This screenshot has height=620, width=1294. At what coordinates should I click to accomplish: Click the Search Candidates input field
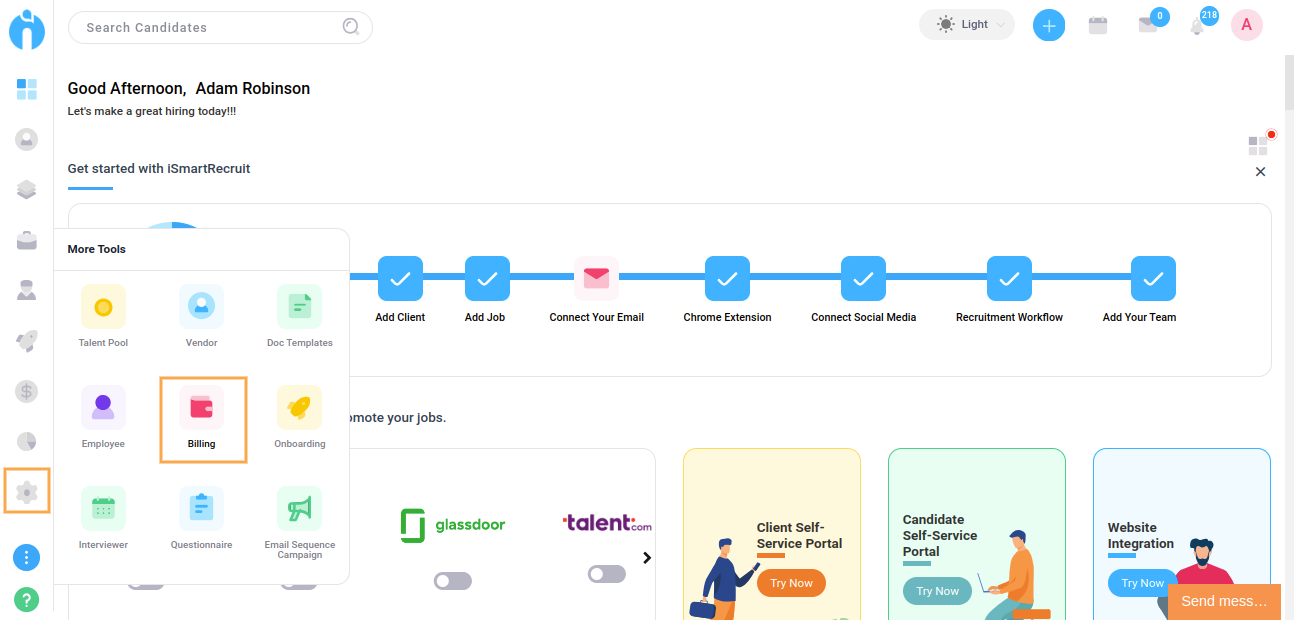(210, 28)
